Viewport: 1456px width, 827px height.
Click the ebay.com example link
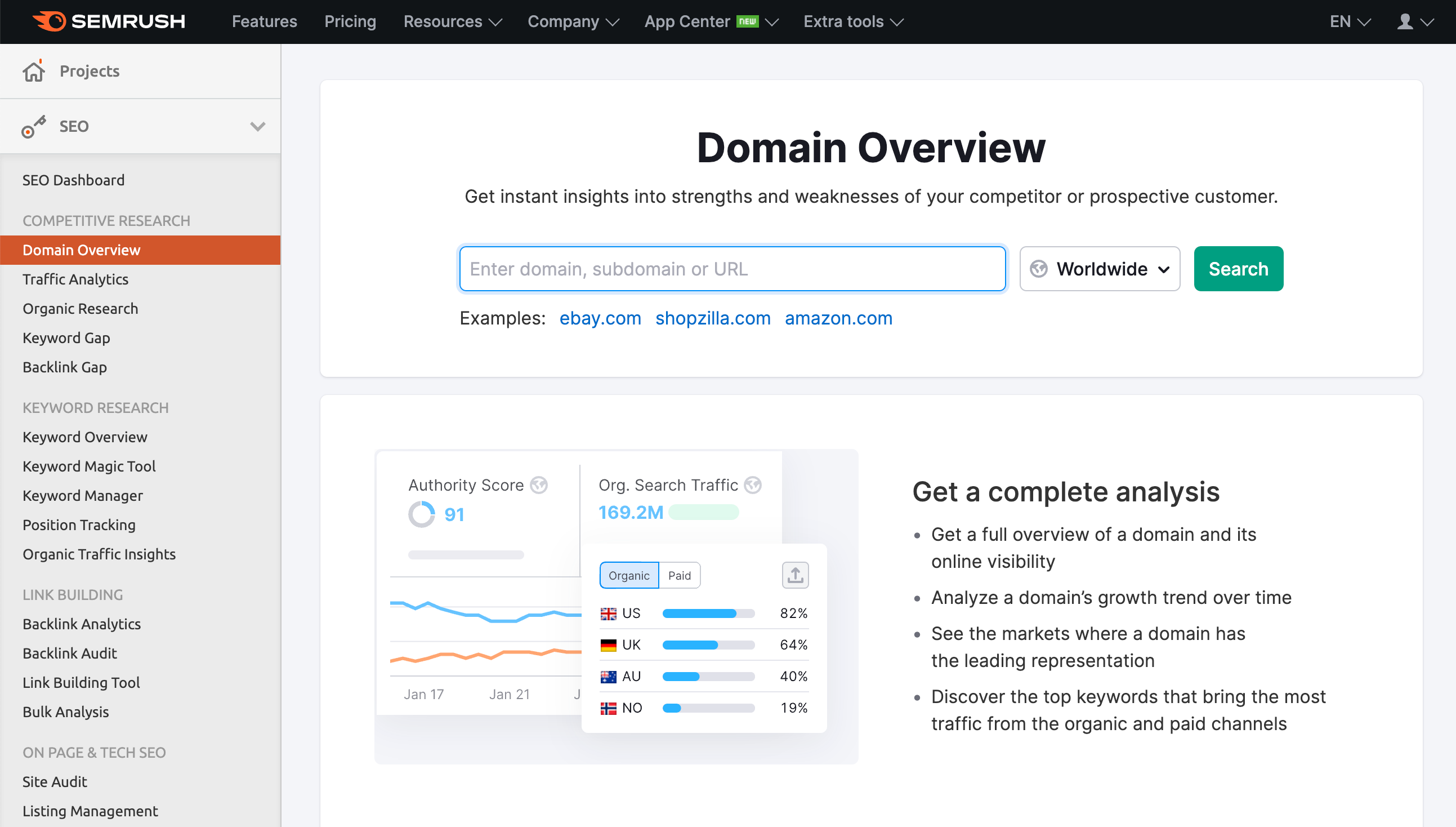600,318
